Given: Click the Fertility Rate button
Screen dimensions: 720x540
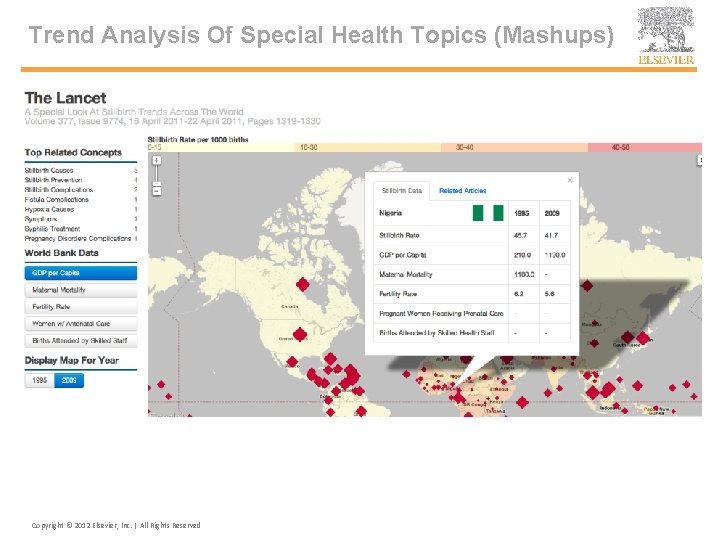Looking at the screenshot, I should (80, 307).
